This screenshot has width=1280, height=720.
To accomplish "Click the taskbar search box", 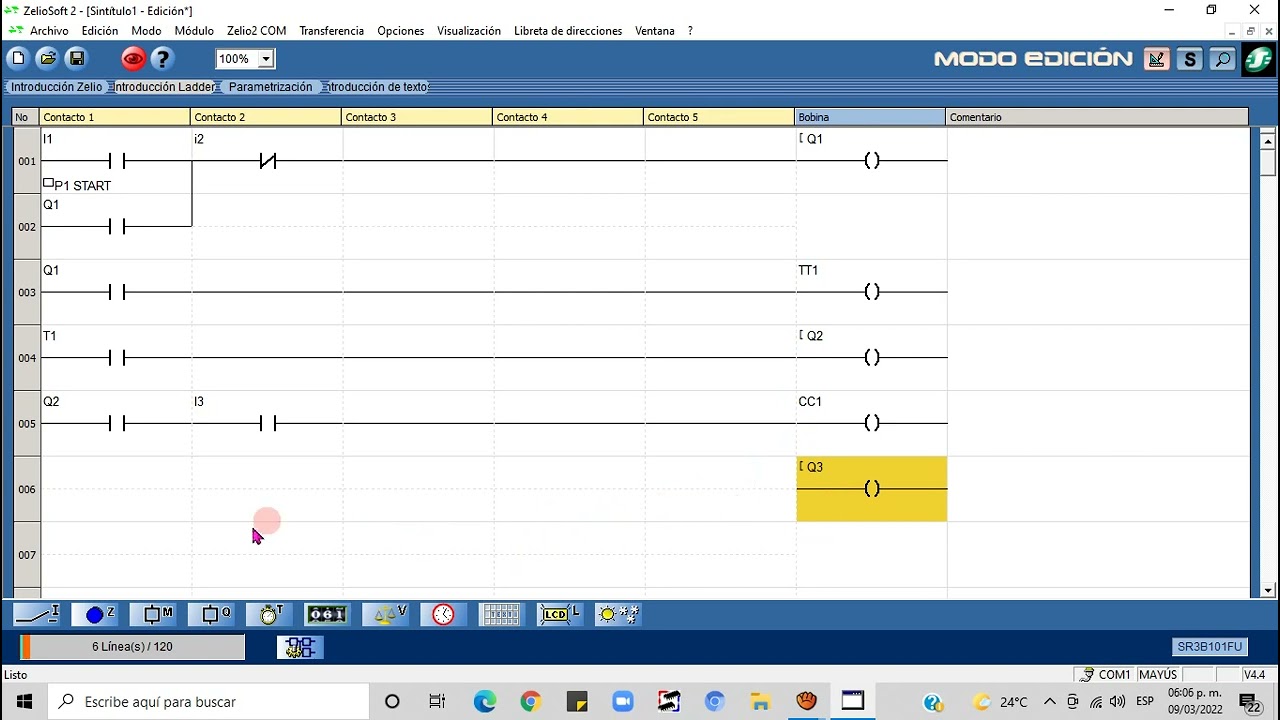I will (x=209, y=702).
